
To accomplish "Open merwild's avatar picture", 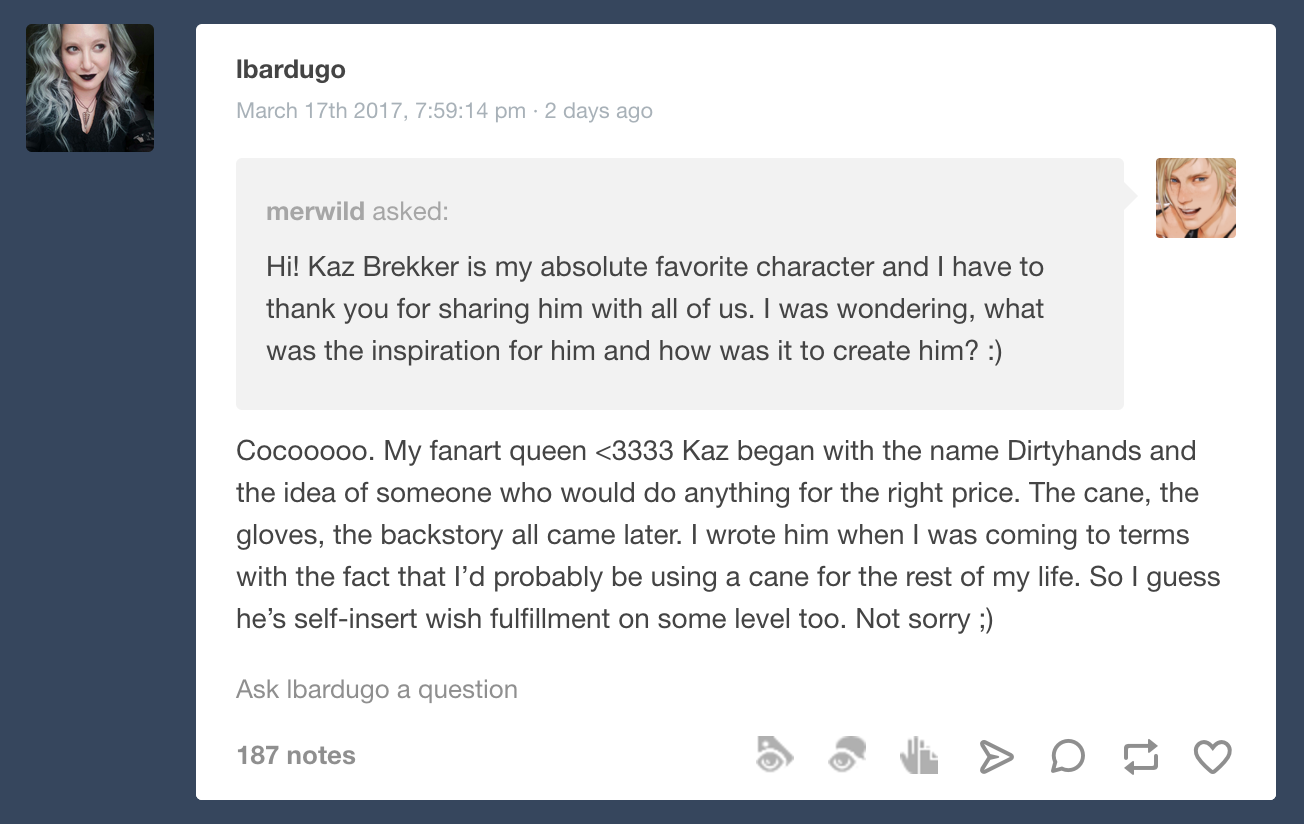I will [x=1195, y=198].
